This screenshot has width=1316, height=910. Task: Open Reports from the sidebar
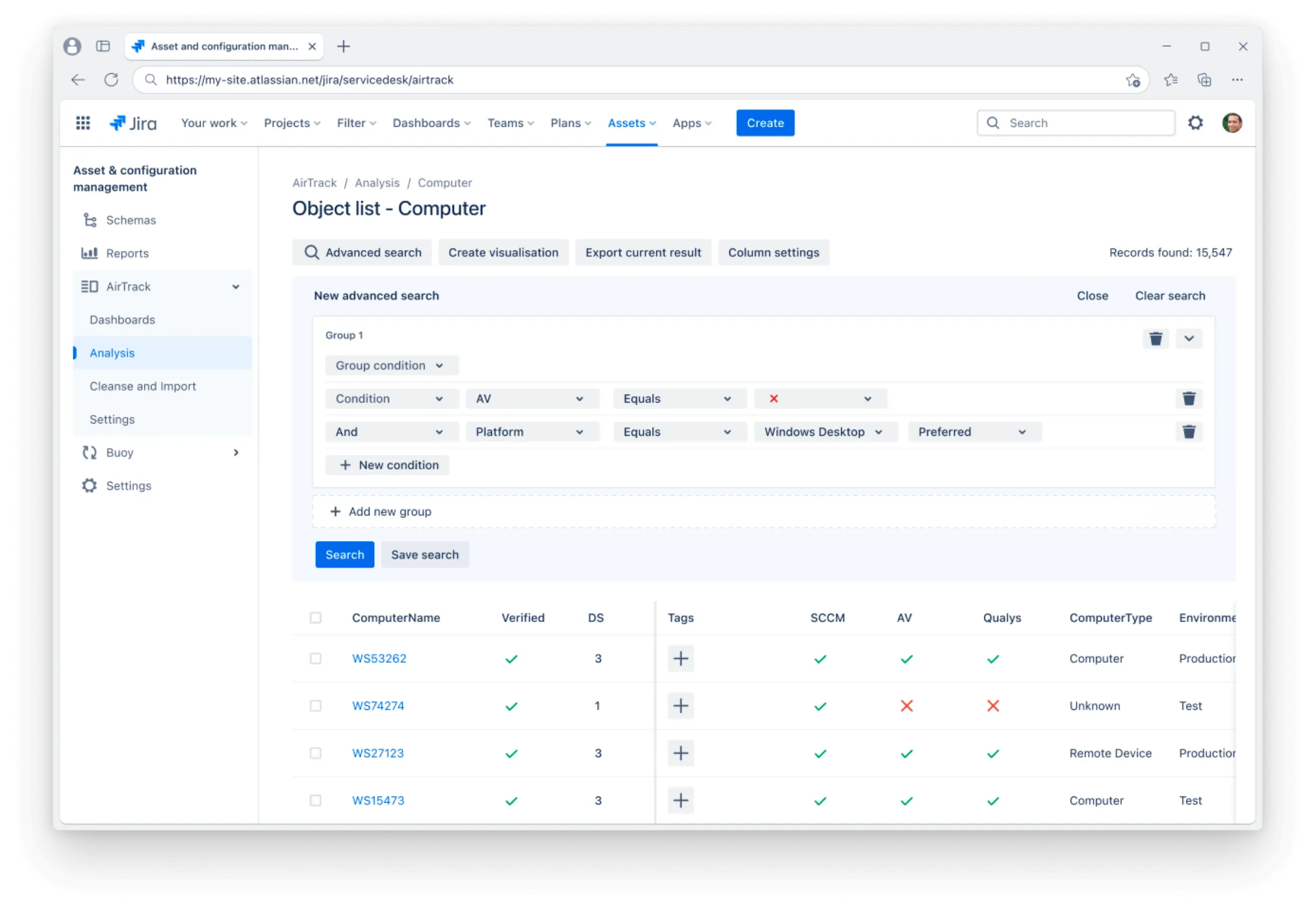[x=127, y=253]
